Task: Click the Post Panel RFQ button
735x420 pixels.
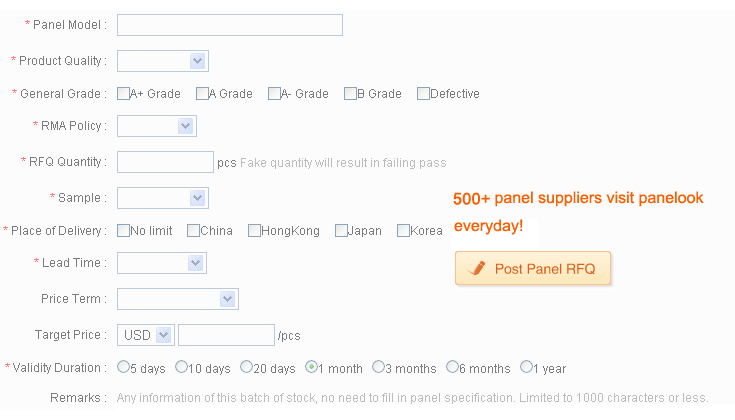Action: (532, 268)
